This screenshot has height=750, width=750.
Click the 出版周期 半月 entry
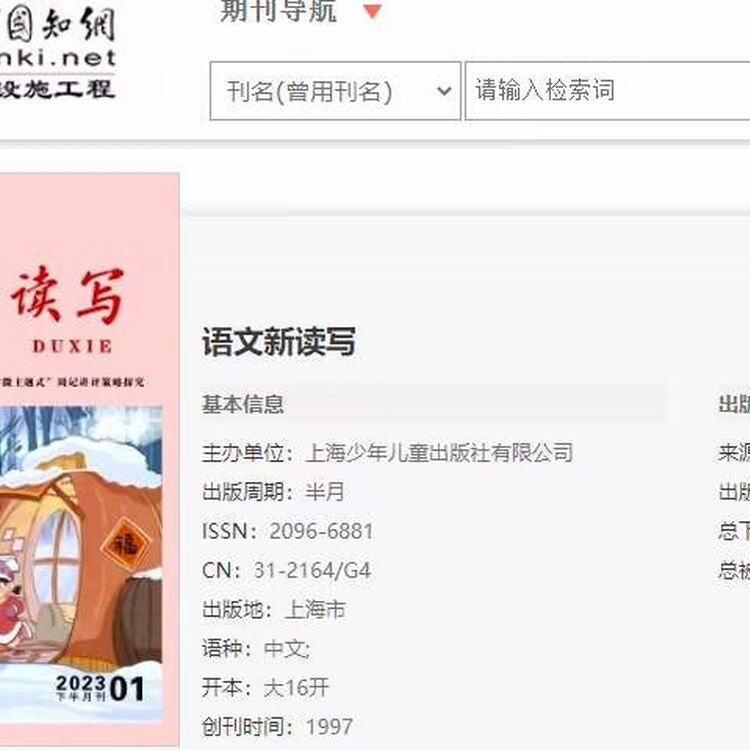coord(273,492)
